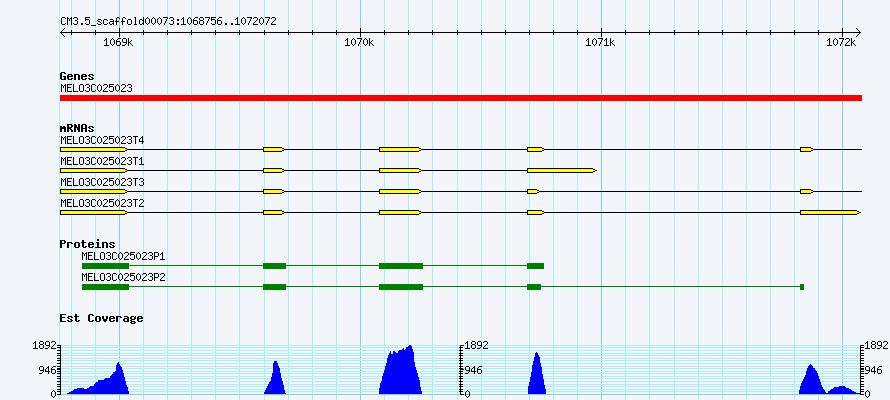Click the 1069k ruler tick label
890x400 pixels.
tap(118, 42)
